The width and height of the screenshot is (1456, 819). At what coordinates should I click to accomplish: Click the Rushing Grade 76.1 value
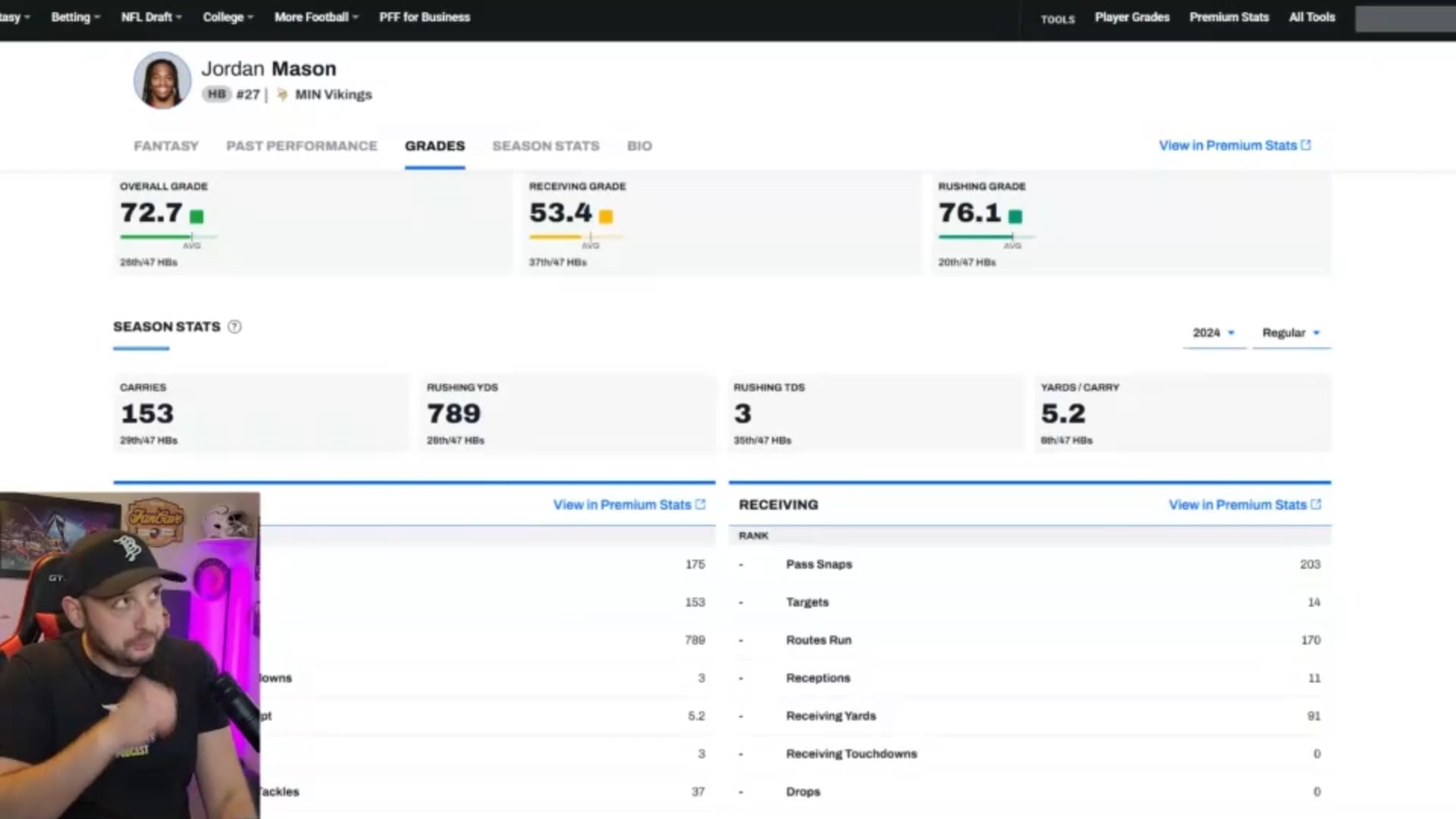click(x=970, y=212)
